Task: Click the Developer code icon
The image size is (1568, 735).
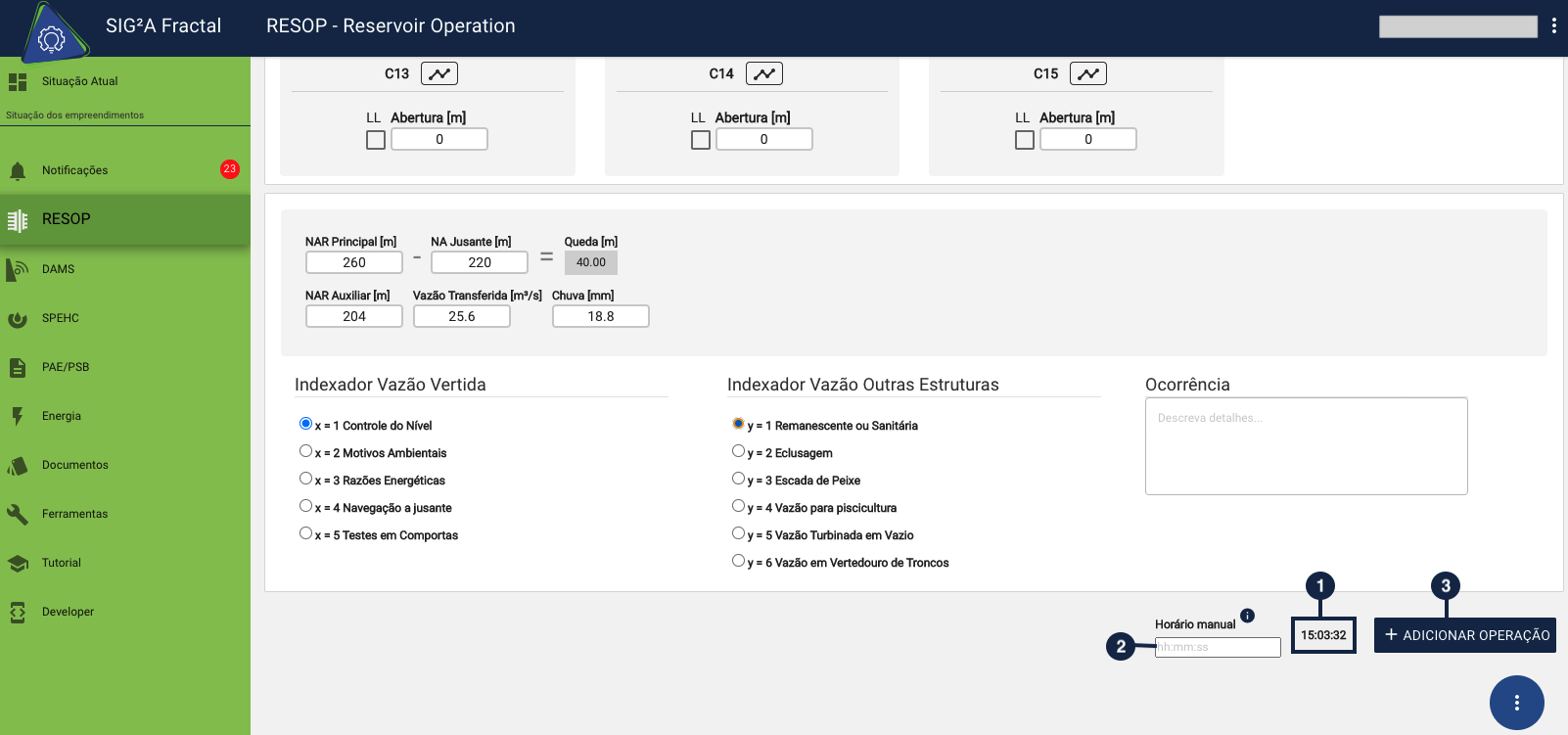Action: point(18,612)
